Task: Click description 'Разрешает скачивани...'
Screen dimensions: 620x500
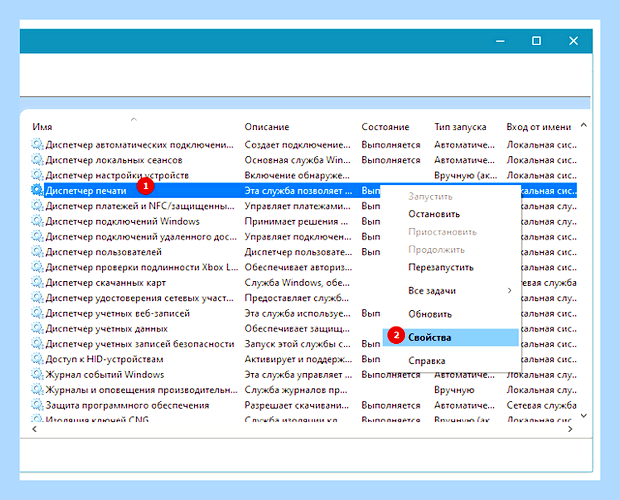Action: click(x=297, y=406)
